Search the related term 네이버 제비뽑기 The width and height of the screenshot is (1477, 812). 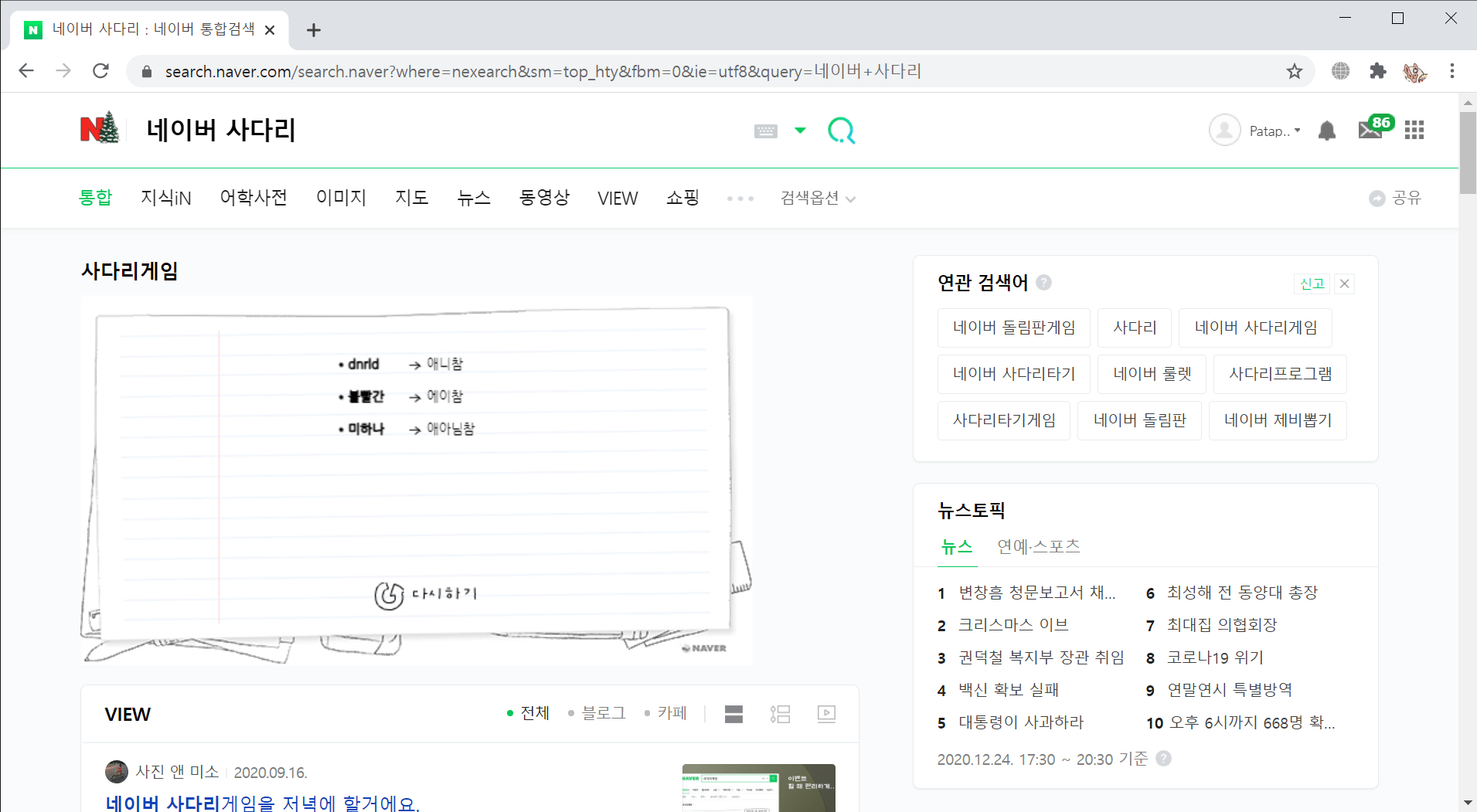(x=1278, y=420)
